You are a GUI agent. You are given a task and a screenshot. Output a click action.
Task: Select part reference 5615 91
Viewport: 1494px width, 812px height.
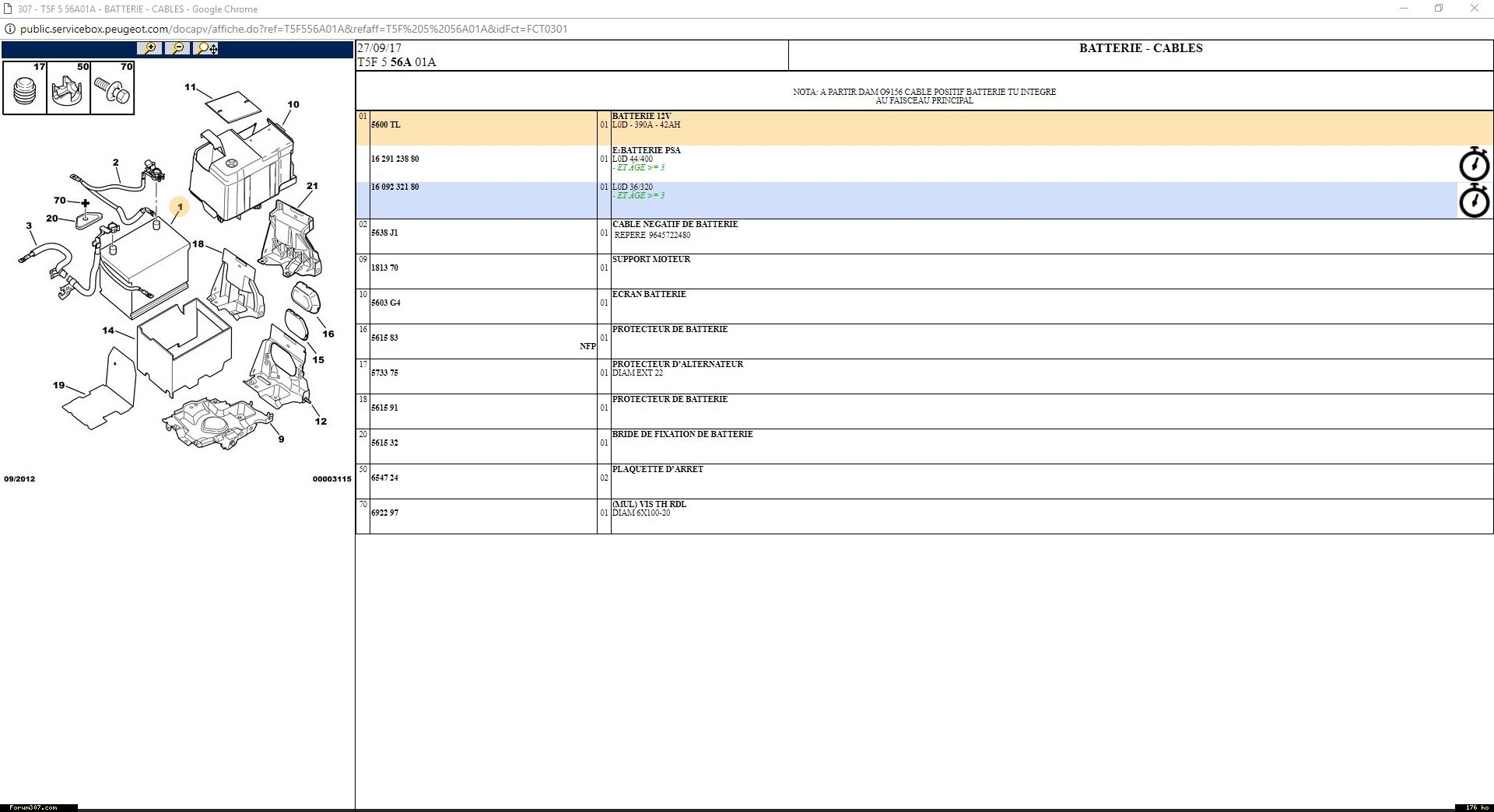[384, 408]
